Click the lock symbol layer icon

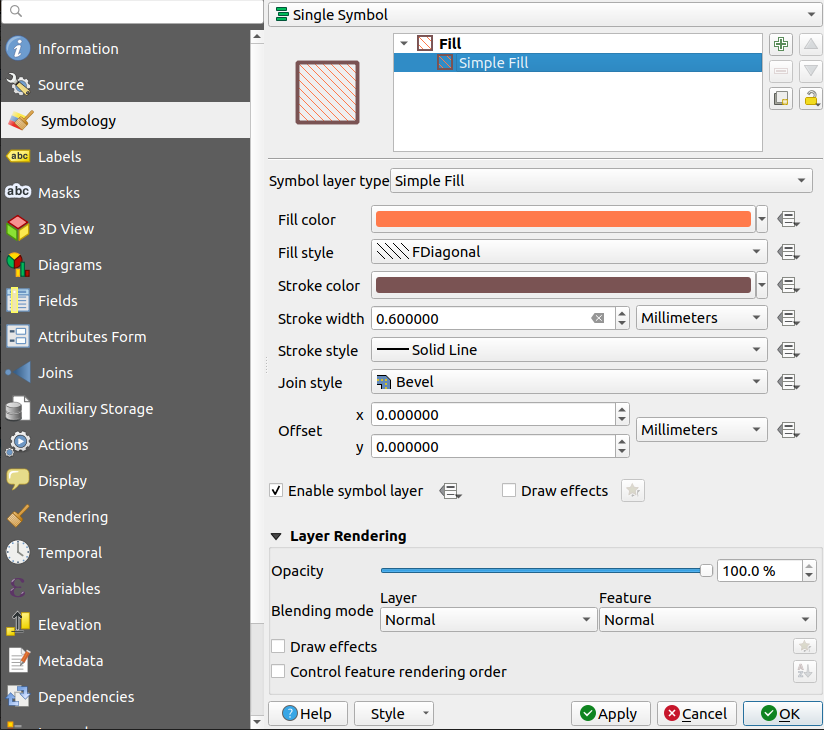pos(810,98)
